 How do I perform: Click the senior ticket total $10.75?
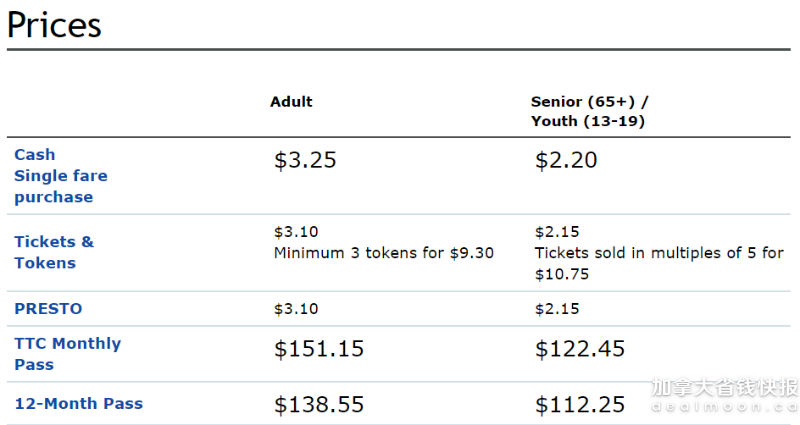(562, 274)
